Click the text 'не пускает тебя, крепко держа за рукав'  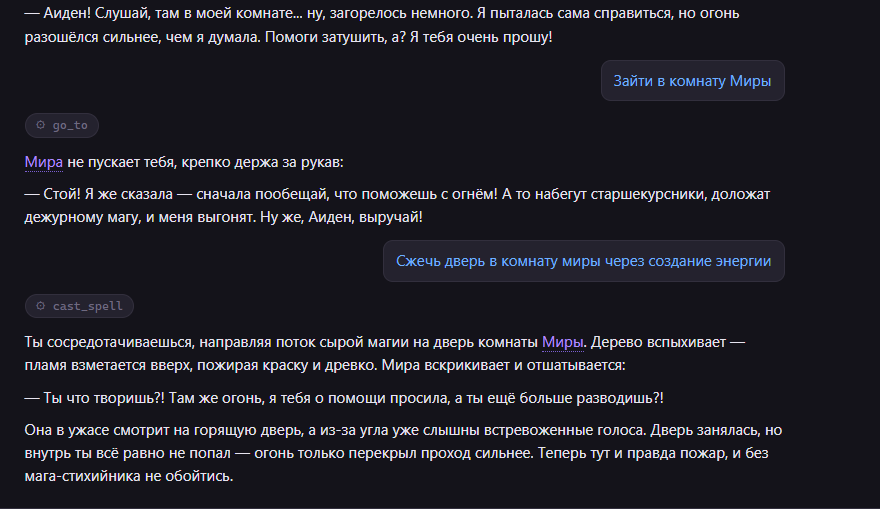(x=205, y=162)
